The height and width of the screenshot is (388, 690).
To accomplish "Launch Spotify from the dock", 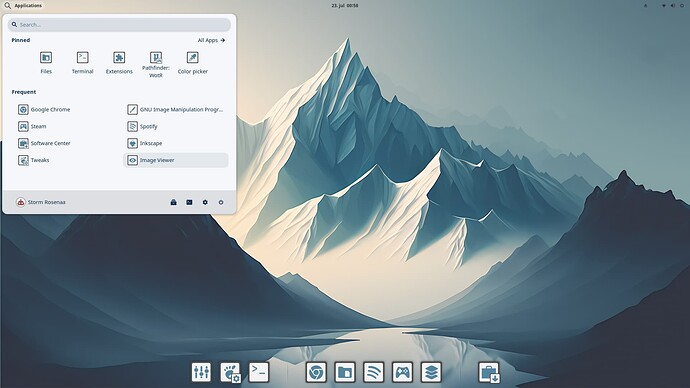I will coord(374,372).
